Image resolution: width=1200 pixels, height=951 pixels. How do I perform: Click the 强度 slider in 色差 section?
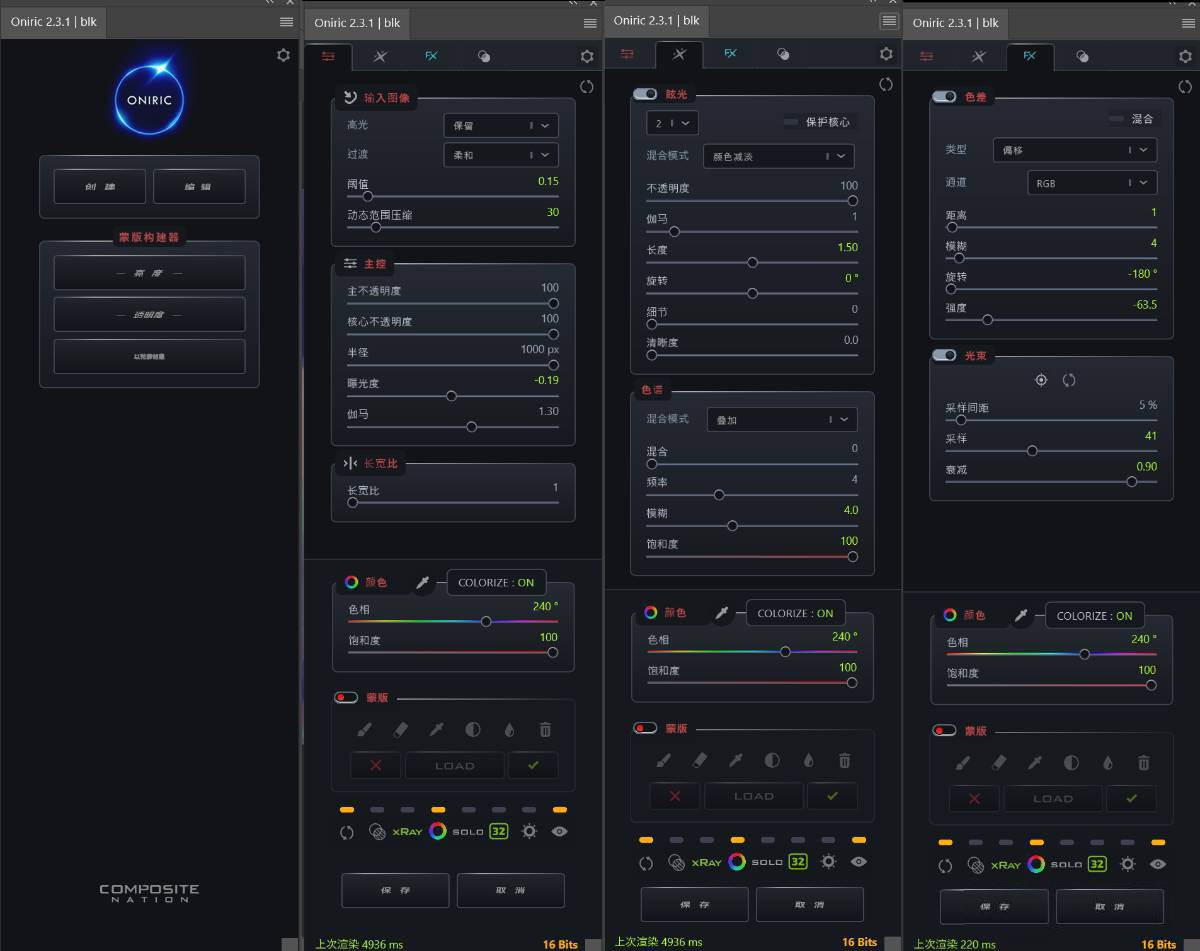(1052, 320)
